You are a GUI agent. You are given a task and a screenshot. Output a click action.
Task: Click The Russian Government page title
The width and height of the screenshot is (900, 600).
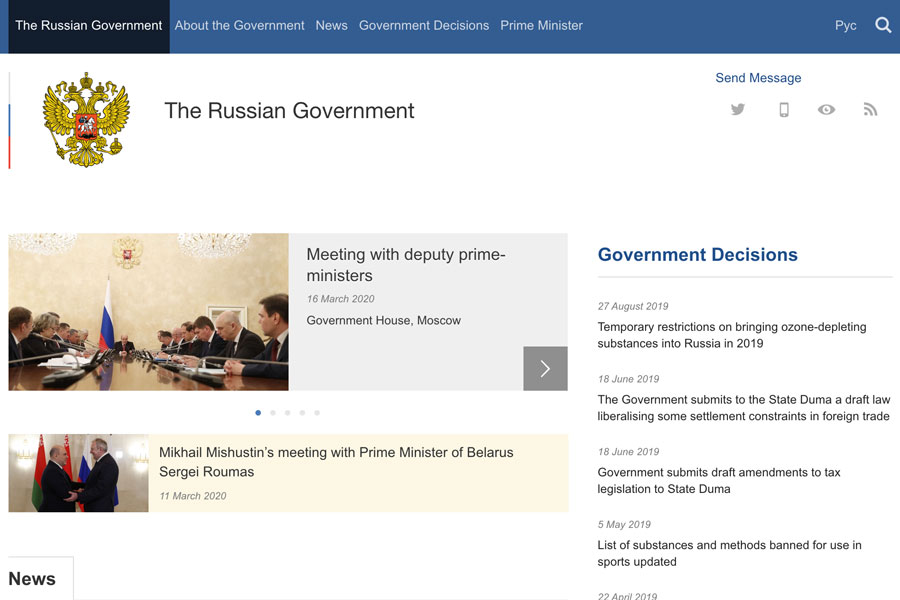[289, 111]
